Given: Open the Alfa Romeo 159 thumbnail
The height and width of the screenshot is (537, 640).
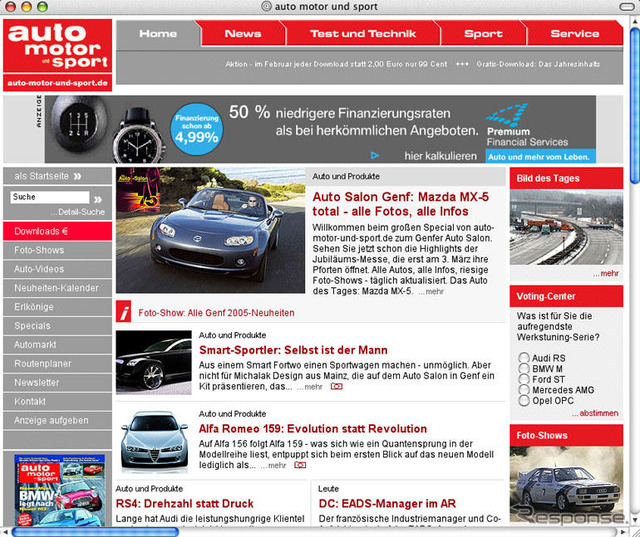Looking at the screenshot, I should tap(153, 442).
